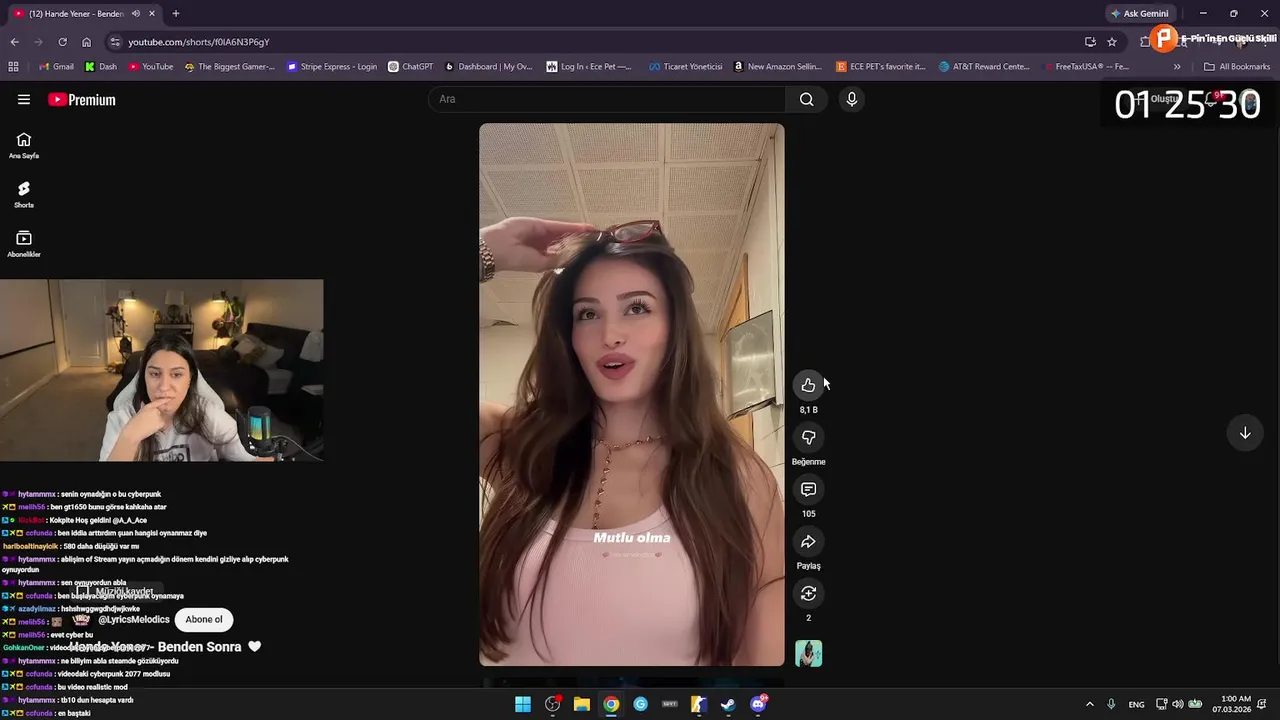Screen dimensions: 1280x720
Task: Open All Bookmarks folder
Action: [x=1237, y=67]
